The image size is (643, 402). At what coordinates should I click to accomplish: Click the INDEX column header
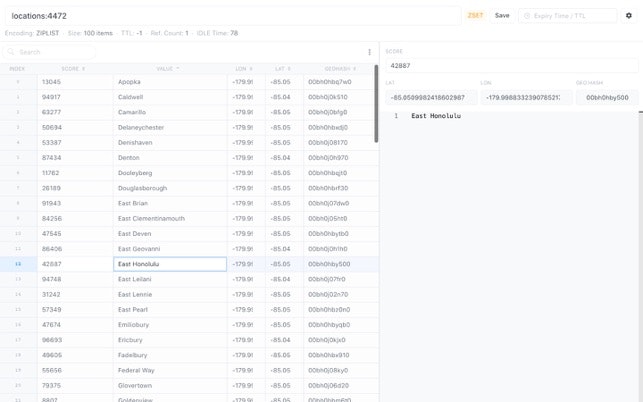pos(17,69)
